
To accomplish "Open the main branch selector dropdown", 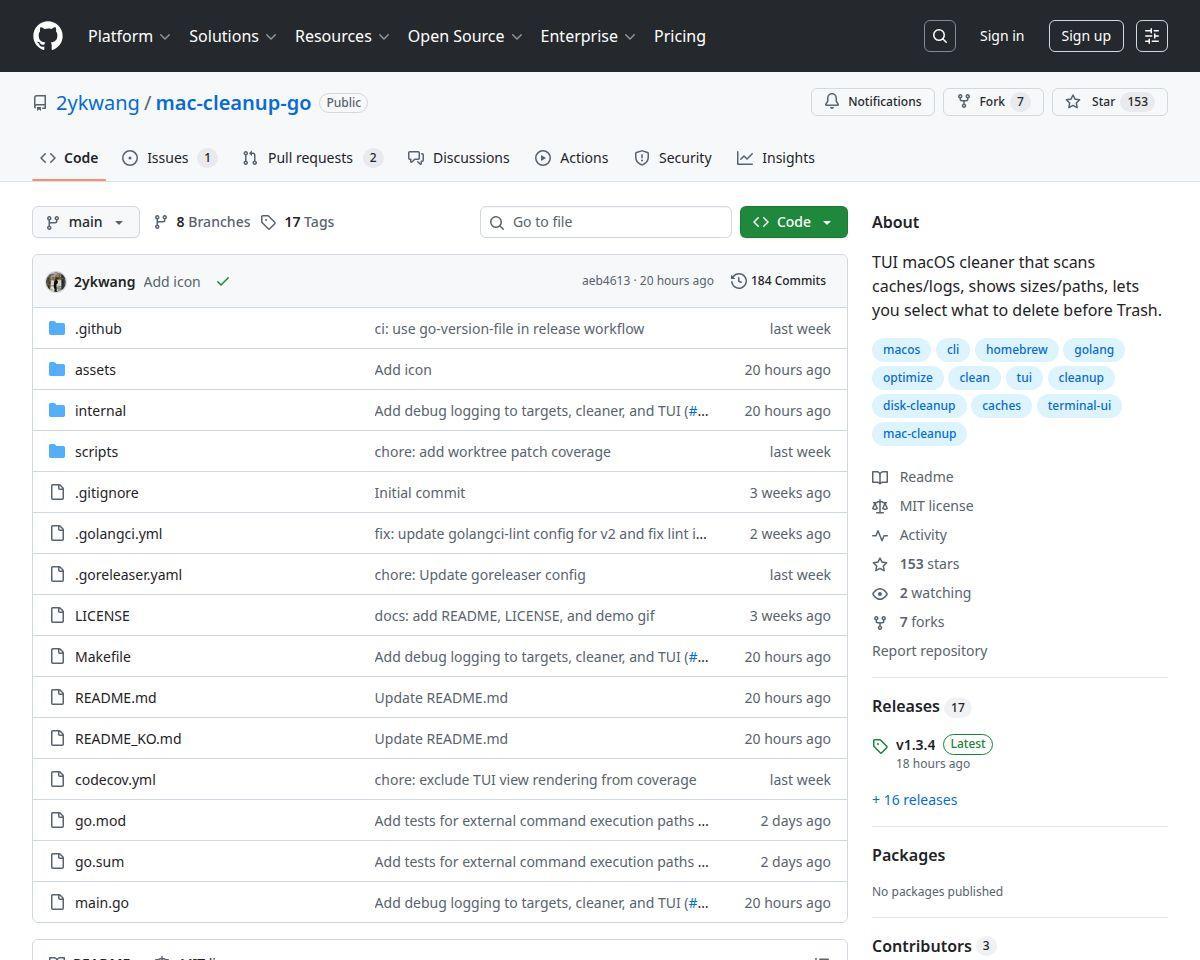I will pyautogui.click(x=86, y=222).
